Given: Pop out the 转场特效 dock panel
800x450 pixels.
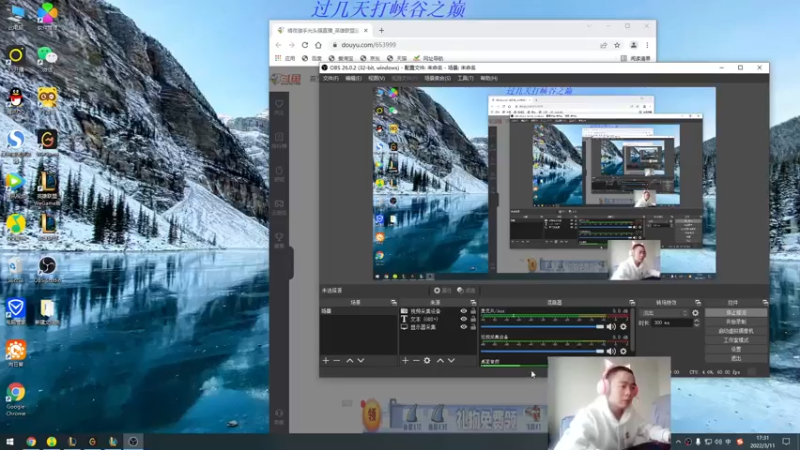Looking at the screenshot, I should (x=697, y=303).
